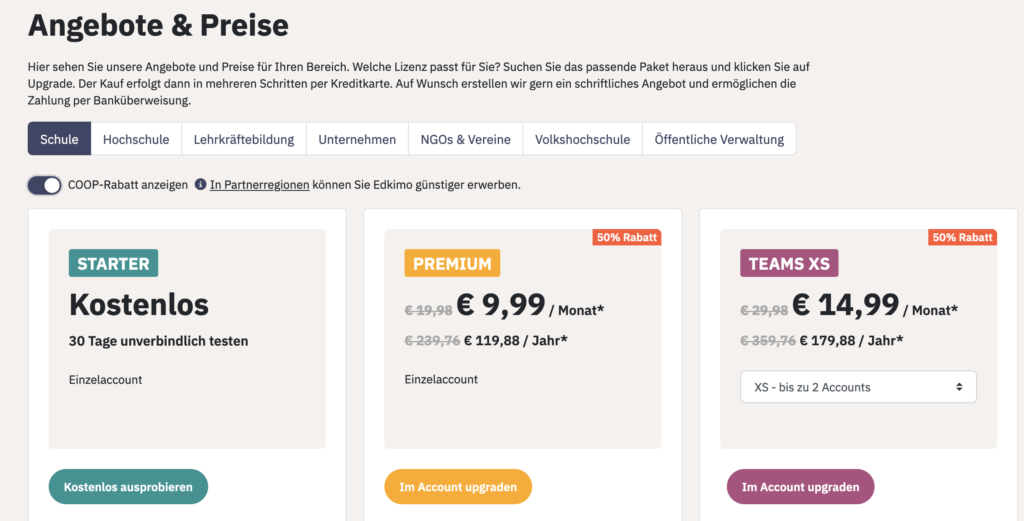
Task: Click the 50% Rabatt badge on Premium
Action: point(627,237)
